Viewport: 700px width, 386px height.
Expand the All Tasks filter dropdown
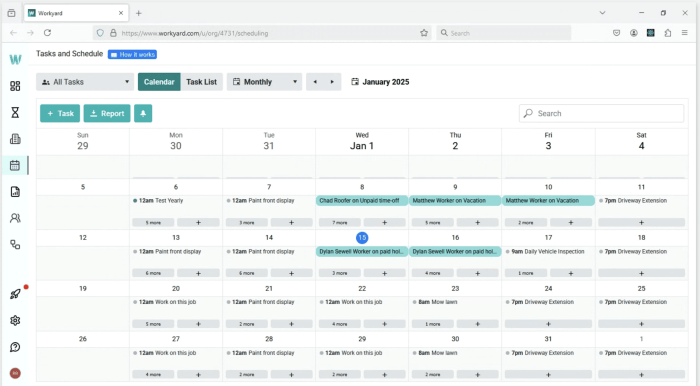(x=85, y=82)
